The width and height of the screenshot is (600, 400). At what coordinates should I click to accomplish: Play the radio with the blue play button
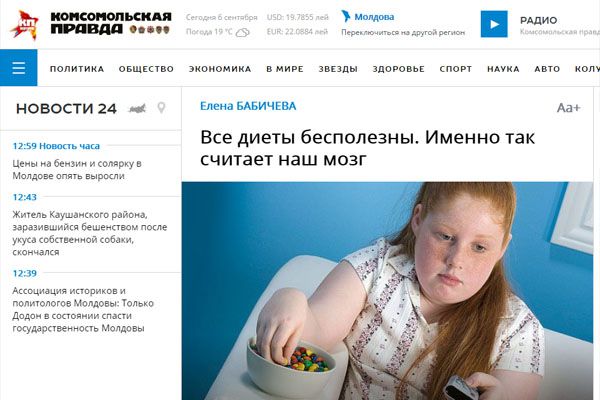point(494,24)
